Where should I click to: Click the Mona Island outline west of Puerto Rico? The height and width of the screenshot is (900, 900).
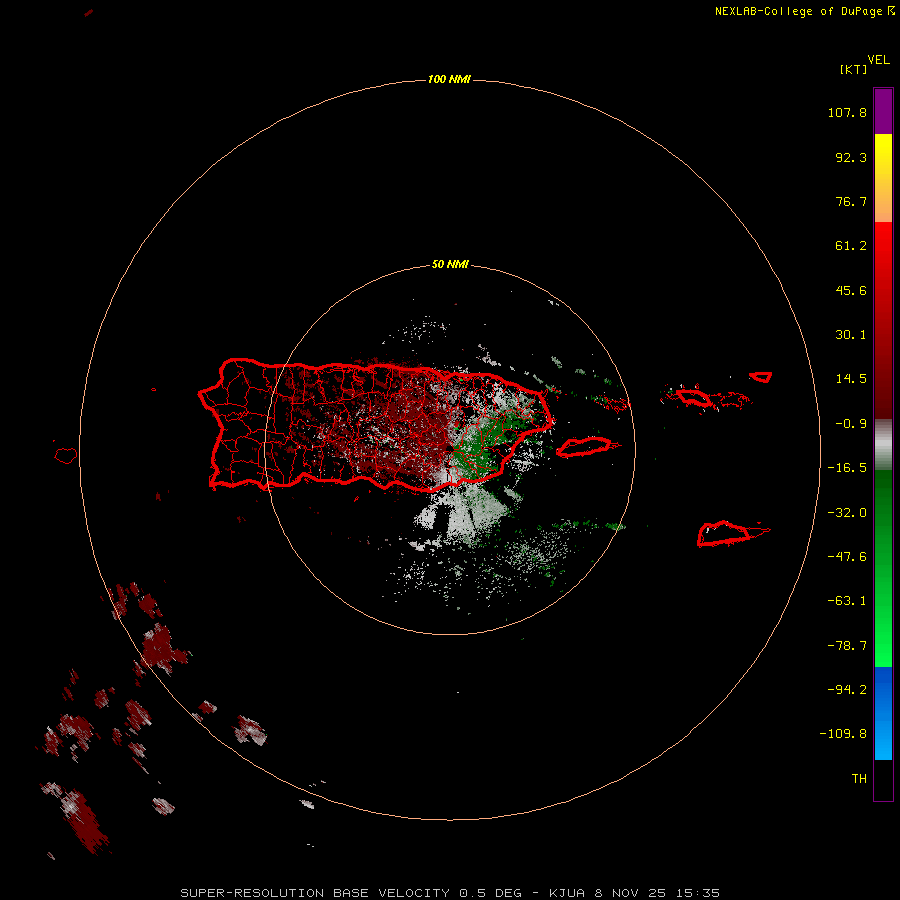pos(66,456)
